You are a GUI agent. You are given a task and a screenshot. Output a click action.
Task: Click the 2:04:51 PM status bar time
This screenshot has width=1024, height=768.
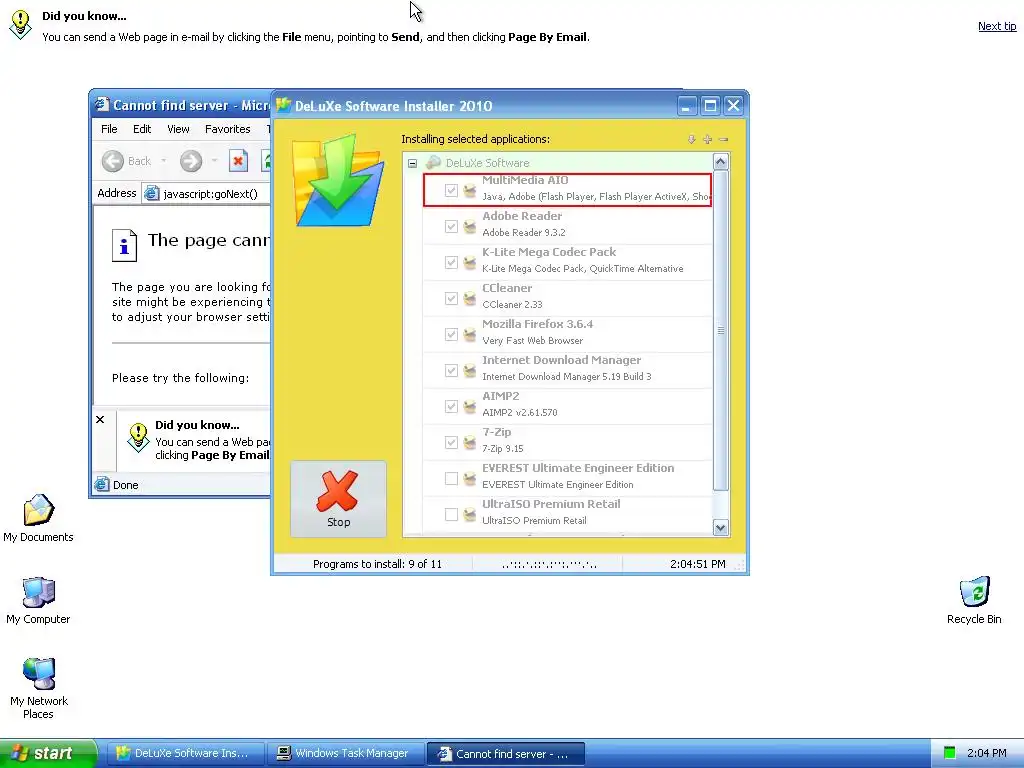pos(697,564)
